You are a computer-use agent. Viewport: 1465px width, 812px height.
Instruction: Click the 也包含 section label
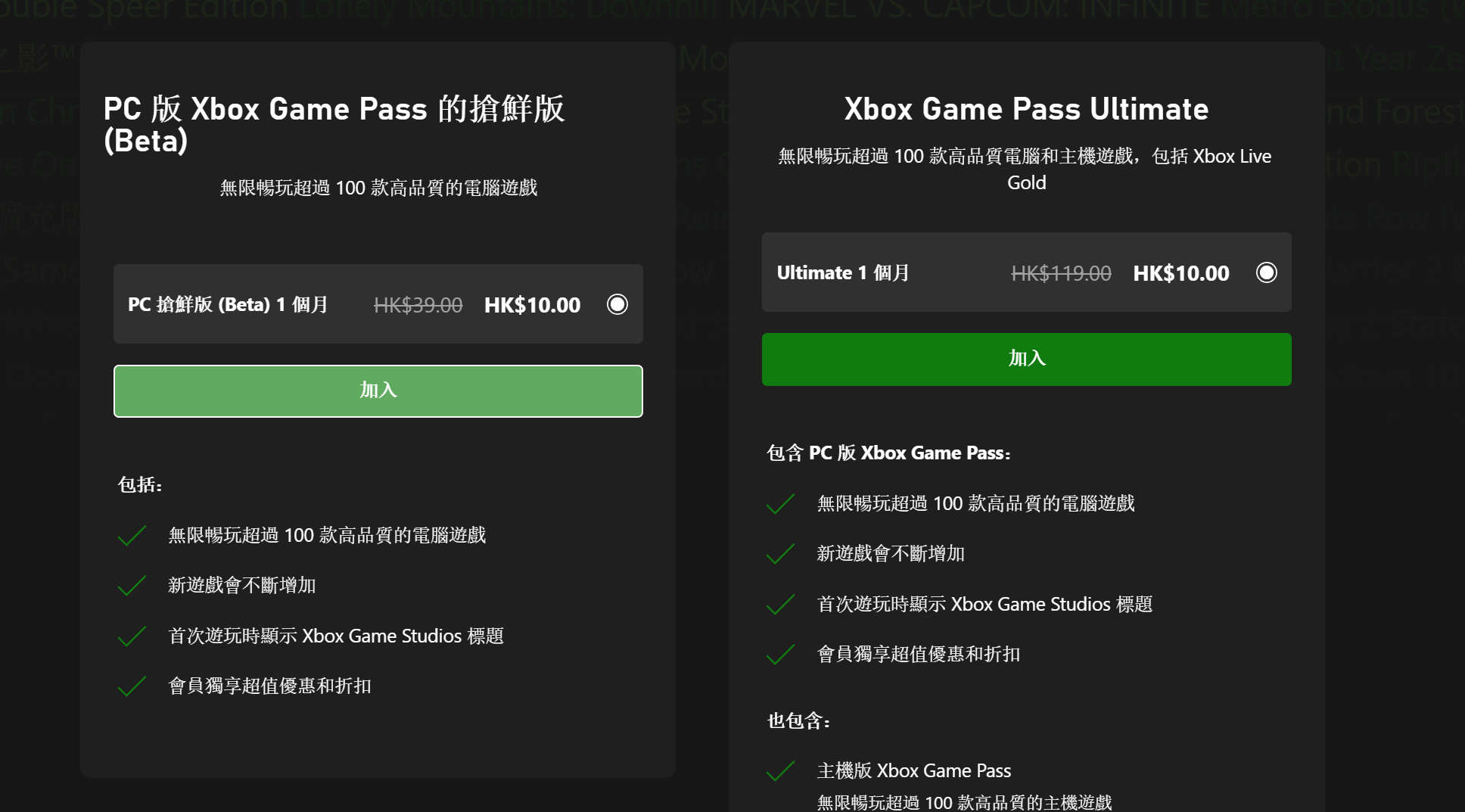[797, 721]
